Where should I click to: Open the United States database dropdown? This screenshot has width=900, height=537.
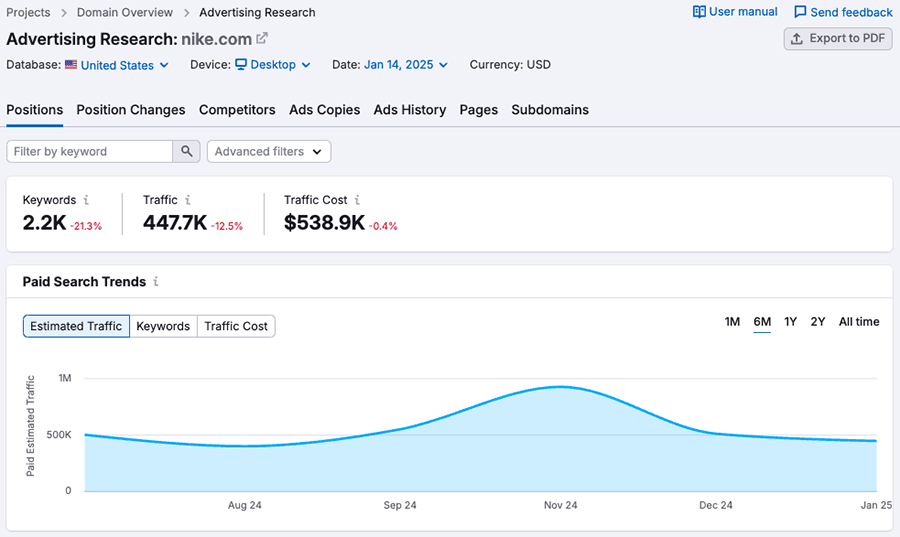pos(125,65)
